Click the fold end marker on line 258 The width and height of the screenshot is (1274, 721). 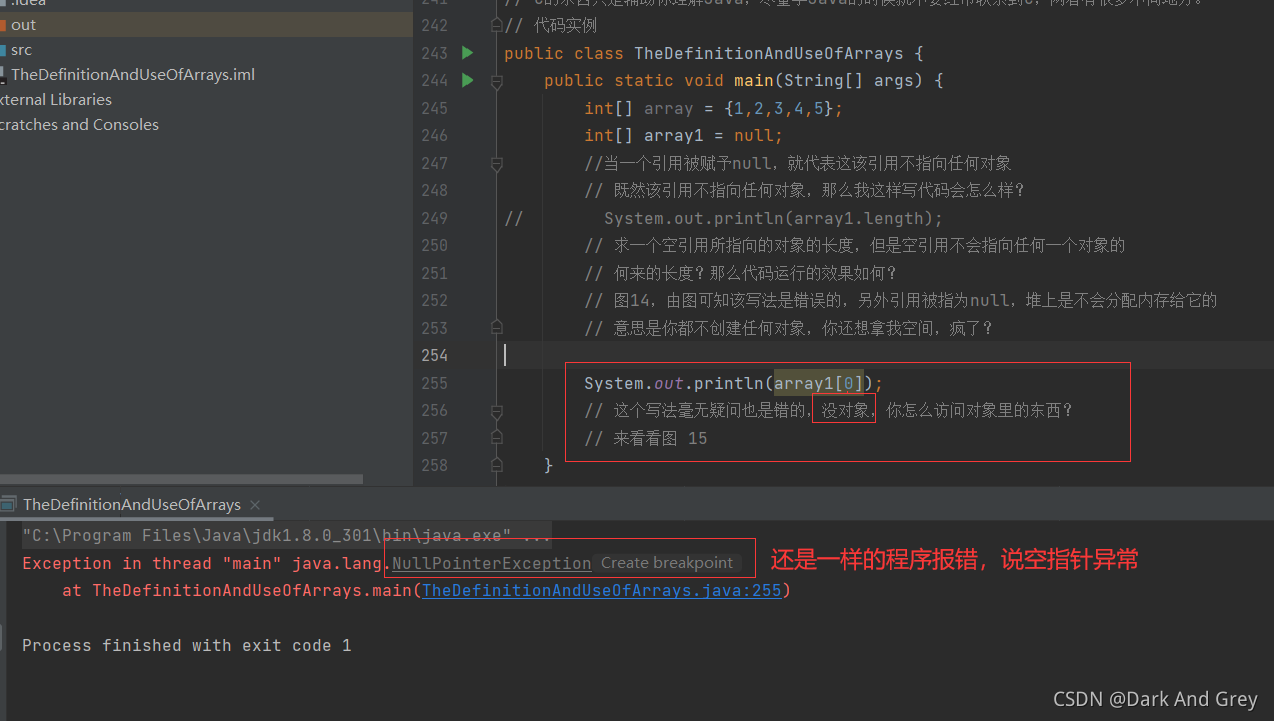pos(496,465)
